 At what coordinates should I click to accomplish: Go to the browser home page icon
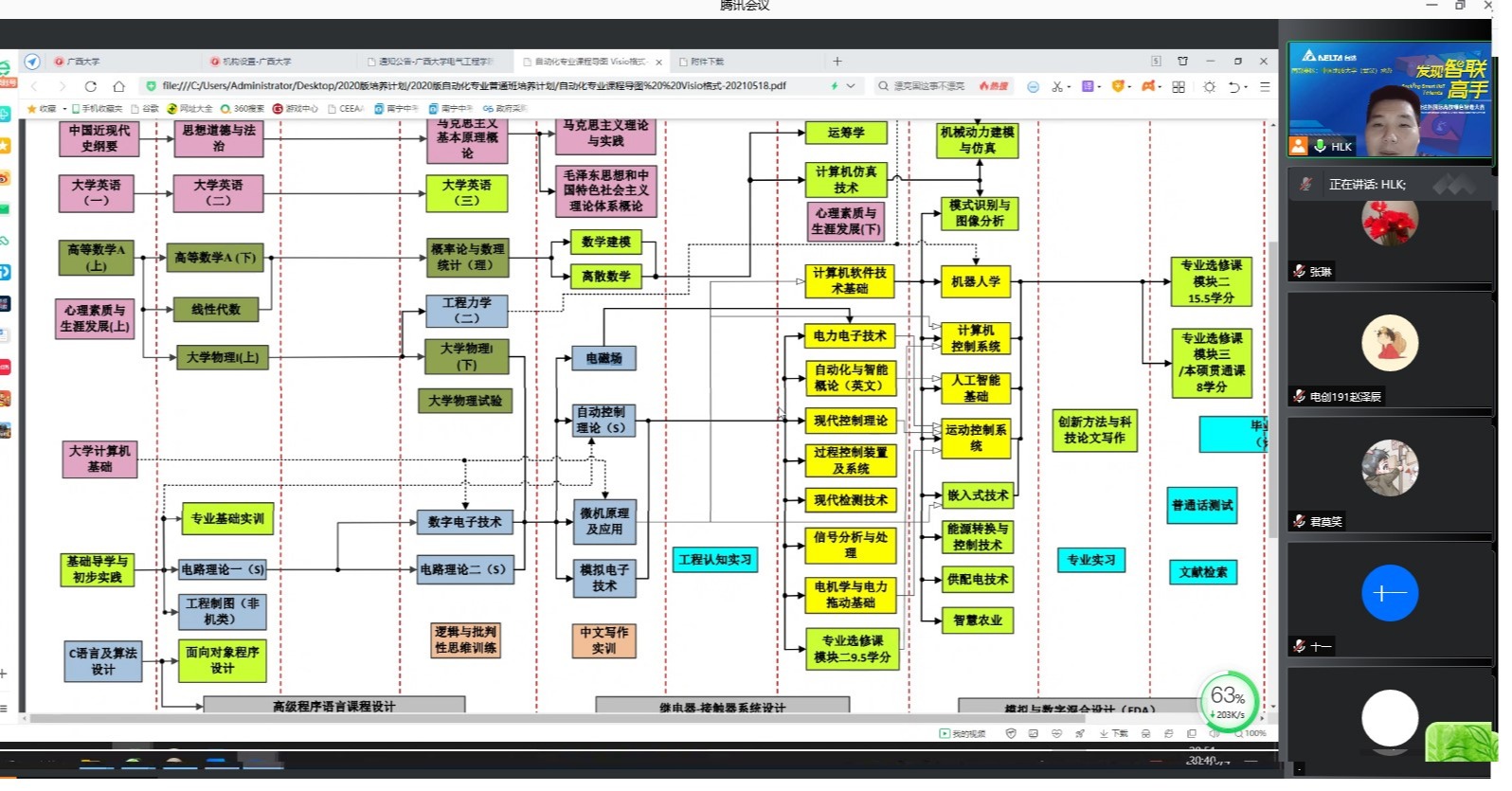(x=119, y=86)
